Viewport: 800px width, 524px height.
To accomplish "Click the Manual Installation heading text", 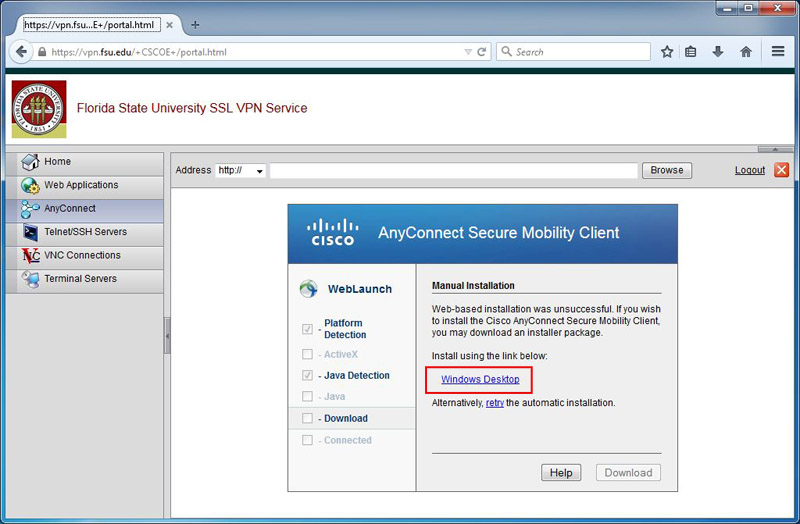I will click(473, 286).
